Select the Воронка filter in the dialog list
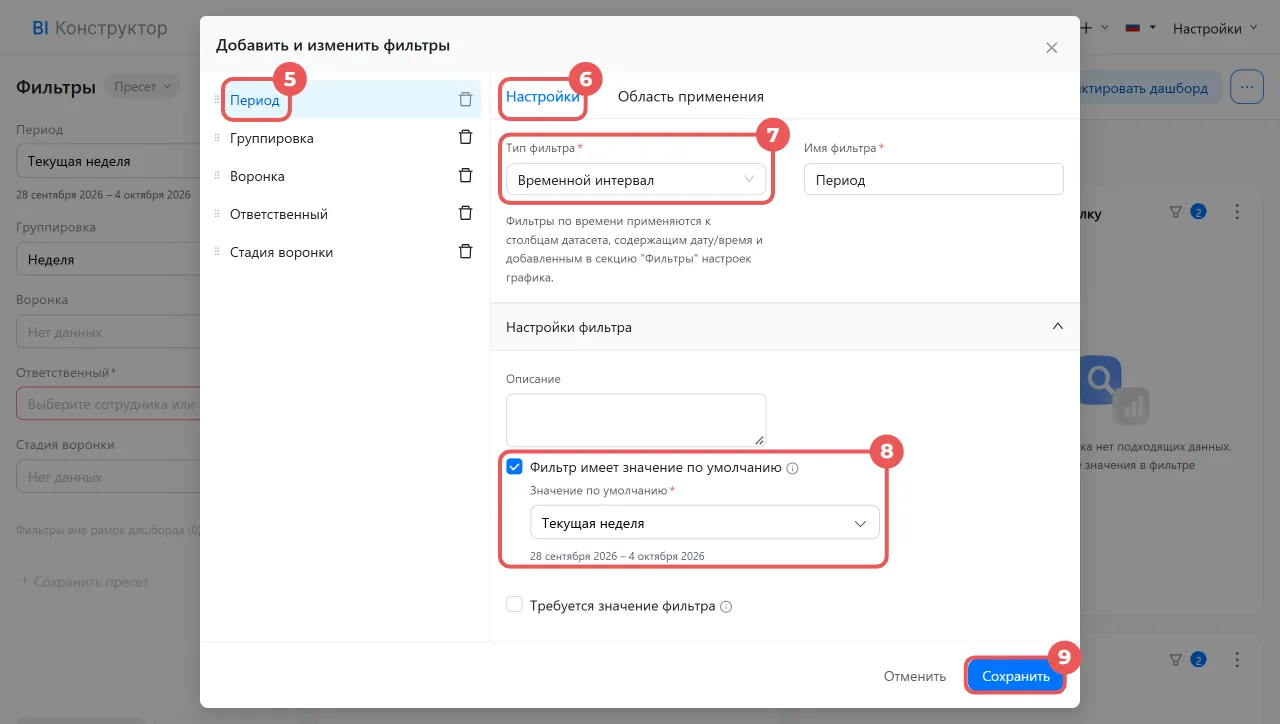 [257, 176]
